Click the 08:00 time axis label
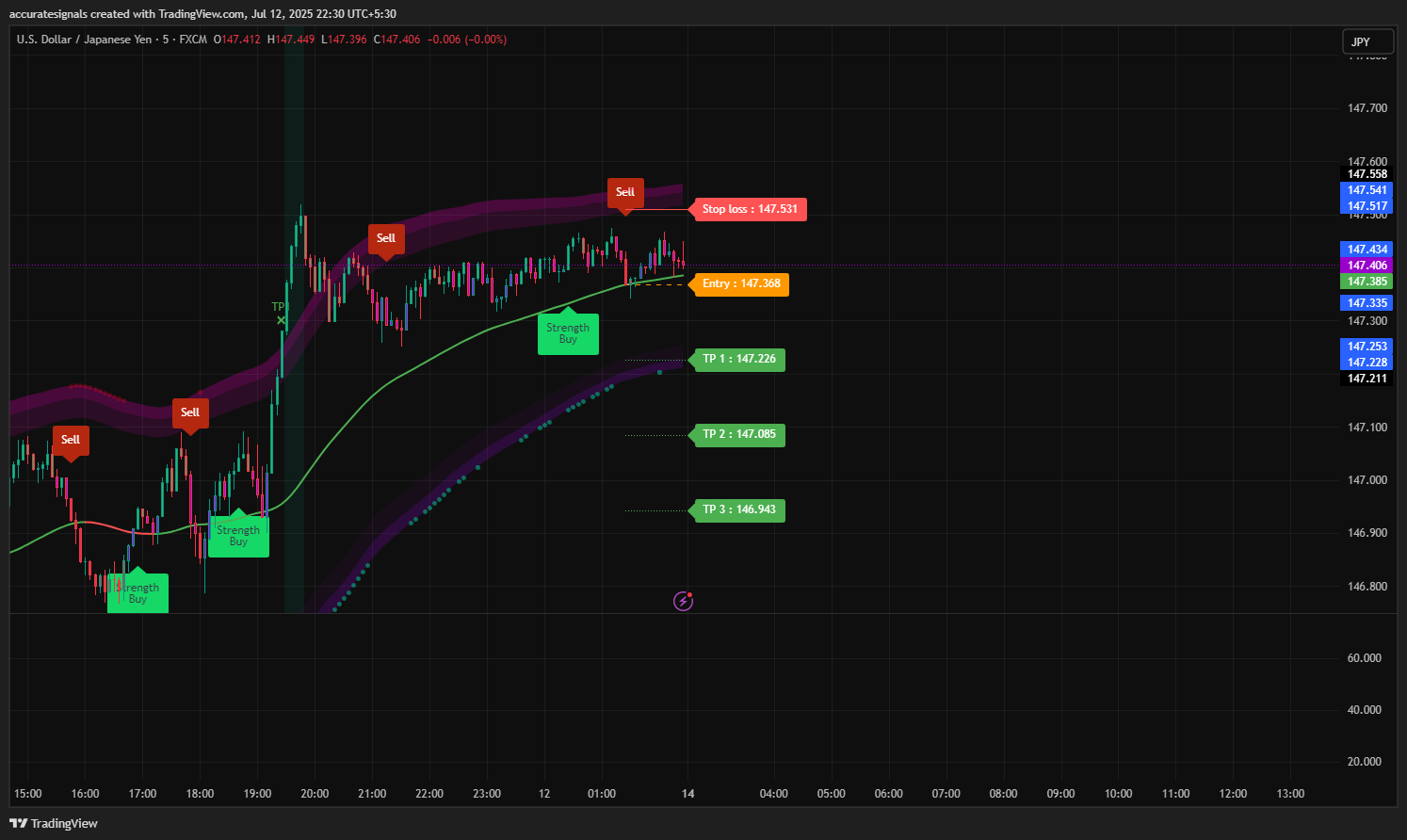 1004,794
